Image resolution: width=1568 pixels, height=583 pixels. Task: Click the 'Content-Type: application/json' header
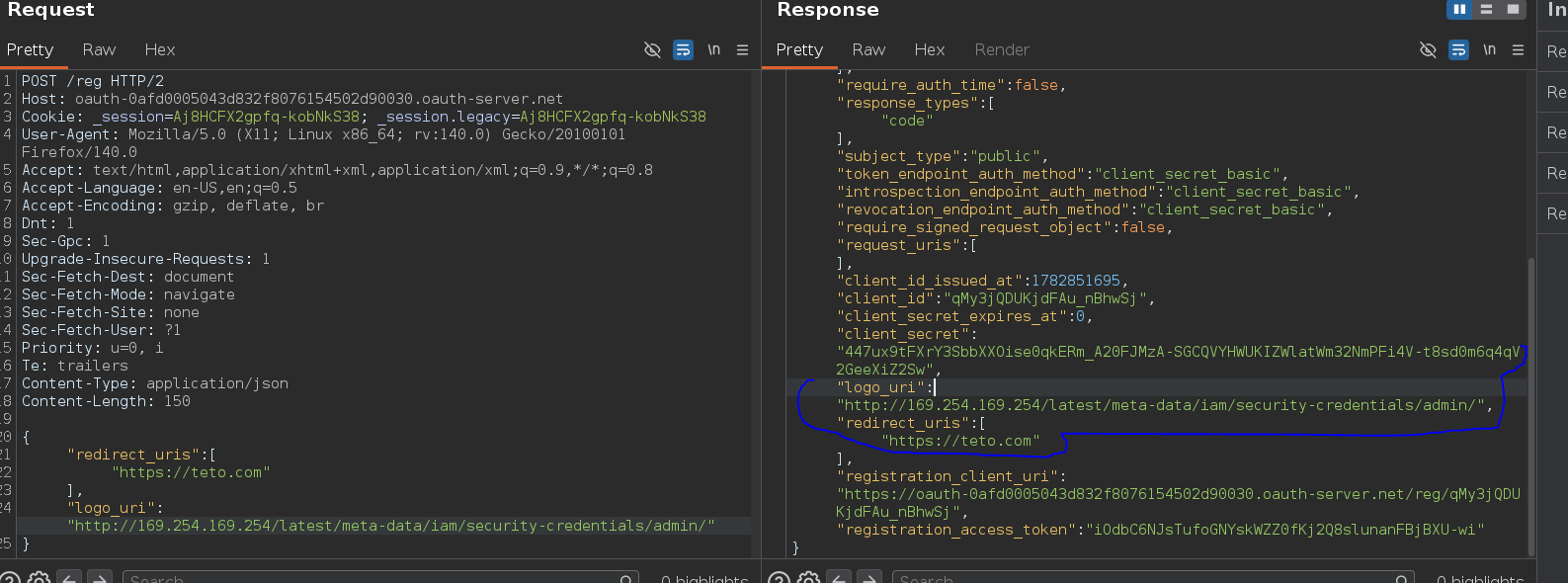[155, 383]
